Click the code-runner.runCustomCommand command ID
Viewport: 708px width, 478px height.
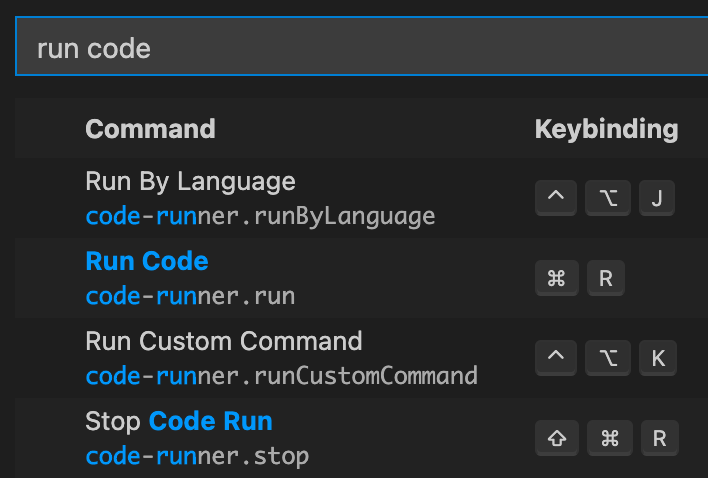(x=281, y=376)
